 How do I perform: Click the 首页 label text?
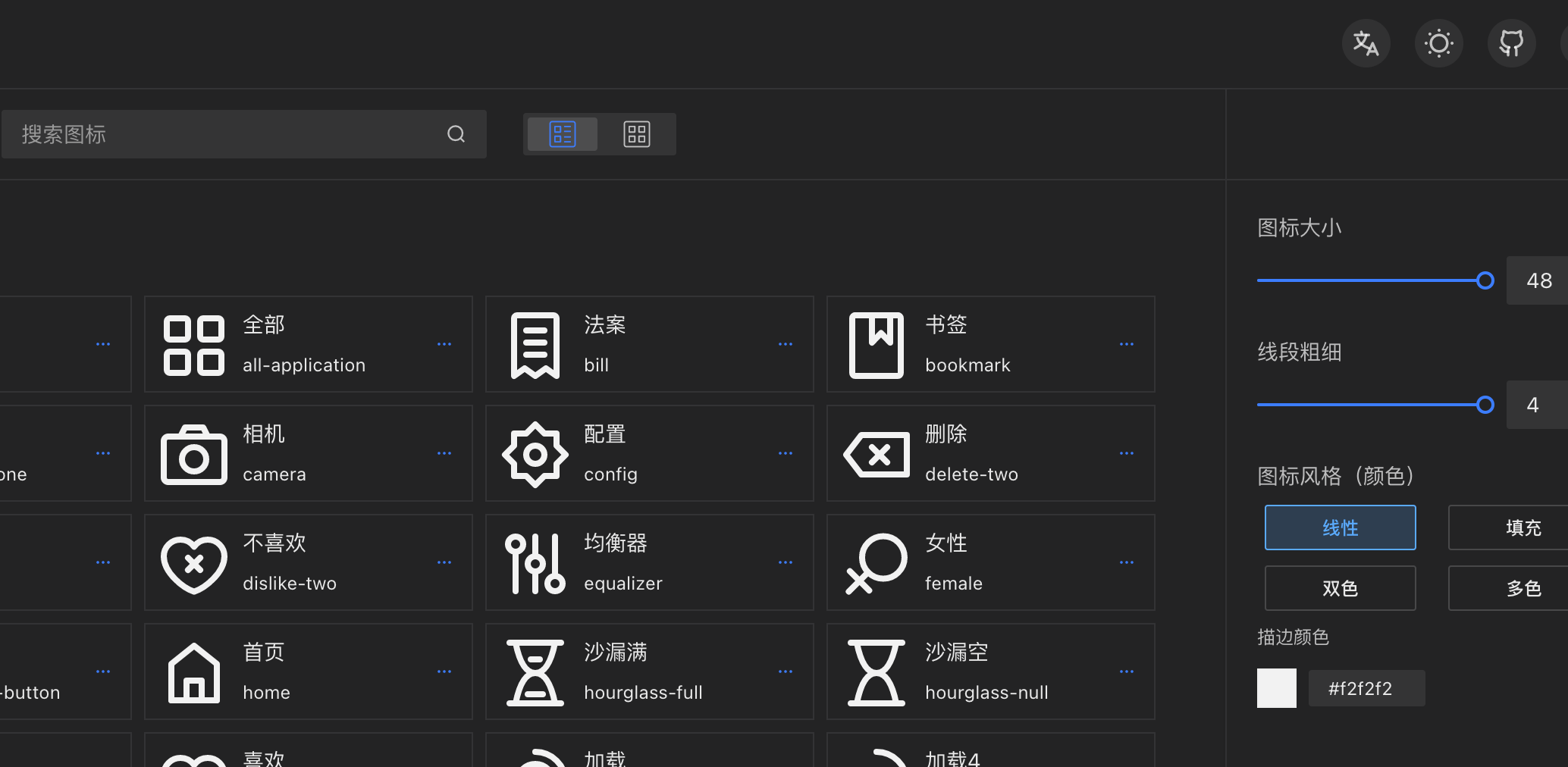click(264, 653)
